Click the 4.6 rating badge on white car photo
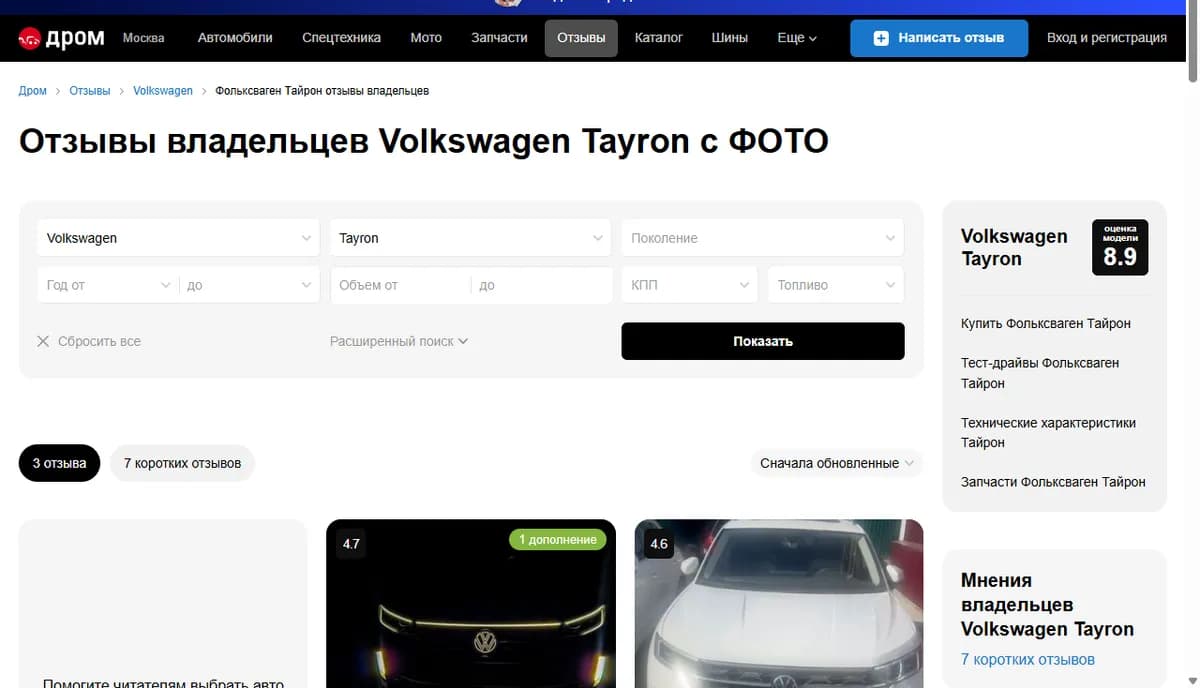 coord(659,544)
